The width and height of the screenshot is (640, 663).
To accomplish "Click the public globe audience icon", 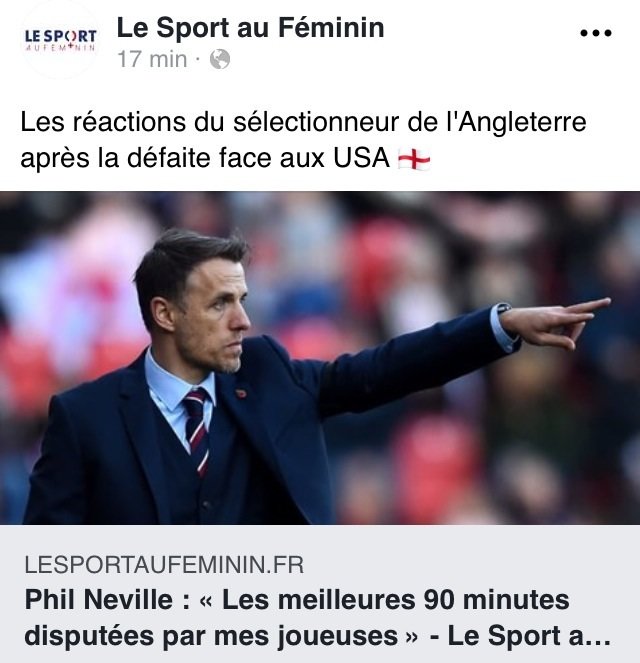I will (x=220, y=60).
